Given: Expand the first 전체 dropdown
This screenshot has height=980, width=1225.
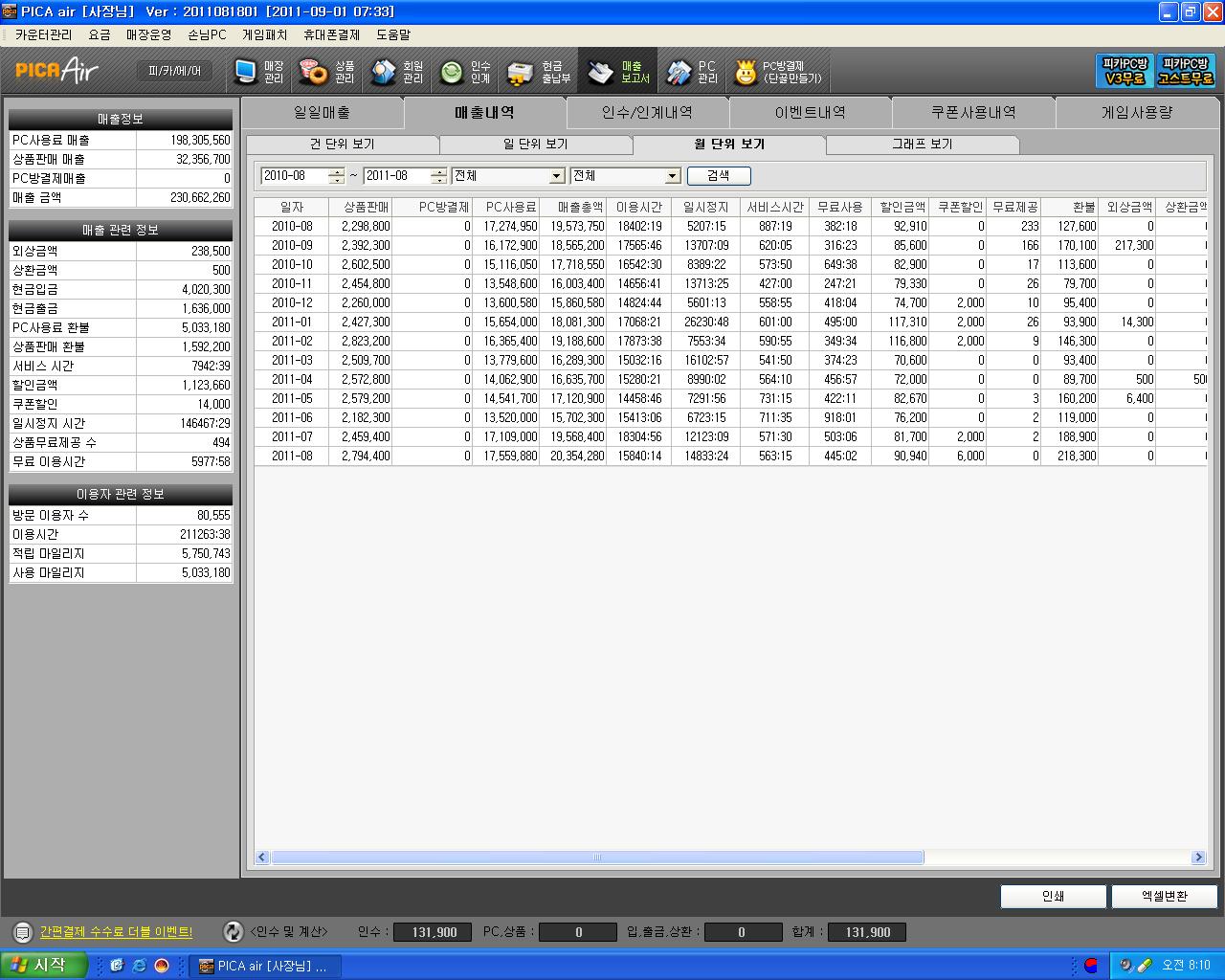Looking at the screenshot, I should click(557, 176).
